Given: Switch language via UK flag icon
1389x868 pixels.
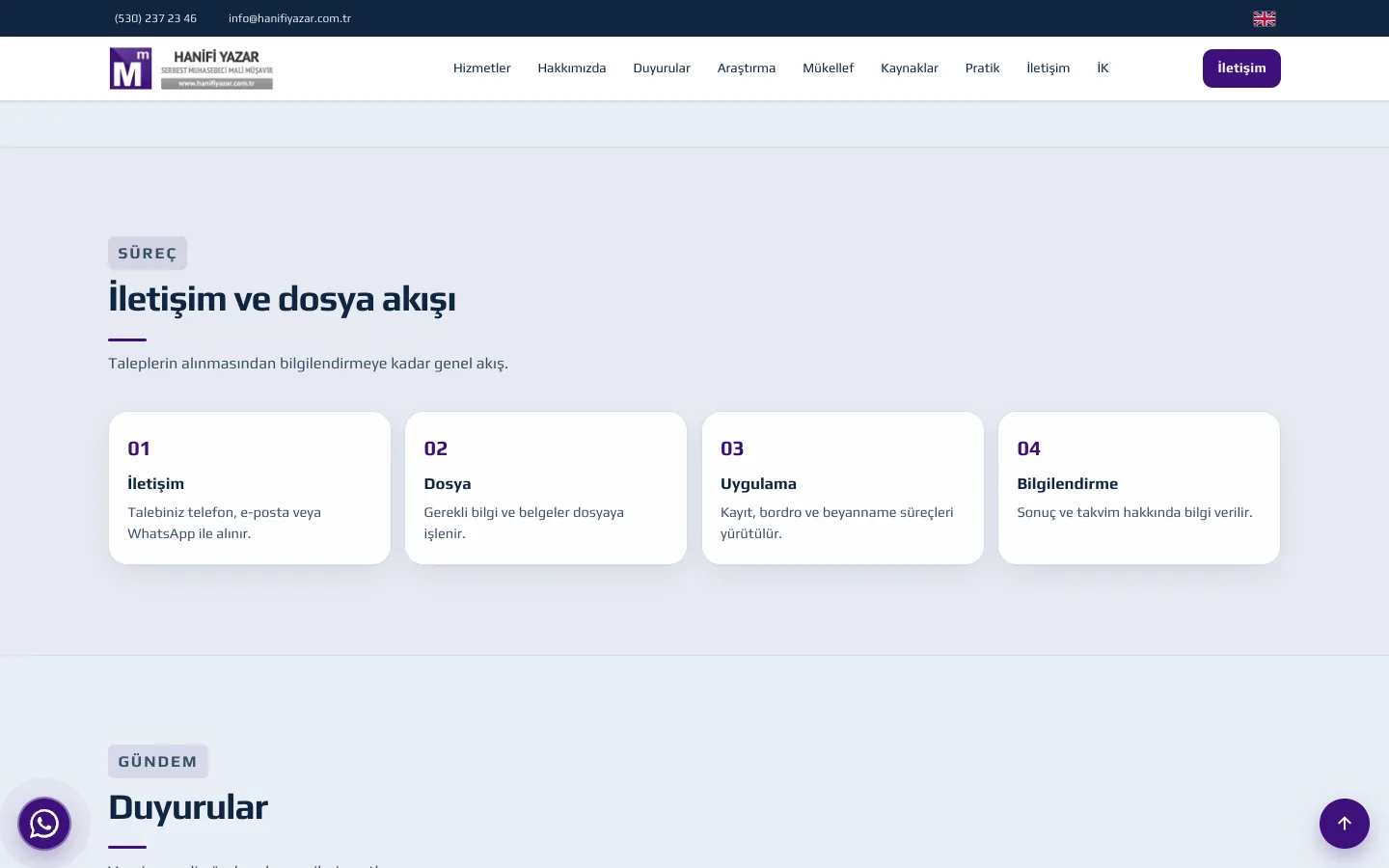Looking at the screenshot, I should (x=1265, y=18).
